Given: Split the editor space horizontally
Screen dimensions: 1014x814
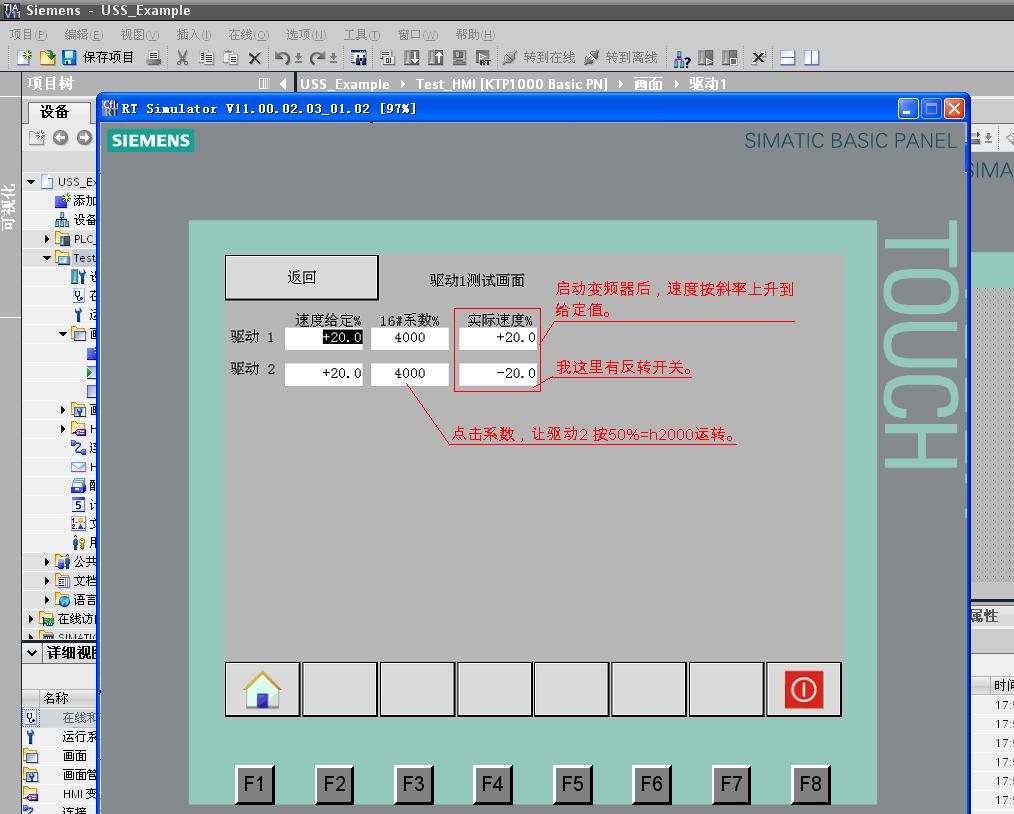Looking at the screenshot, I should (787, 58).
